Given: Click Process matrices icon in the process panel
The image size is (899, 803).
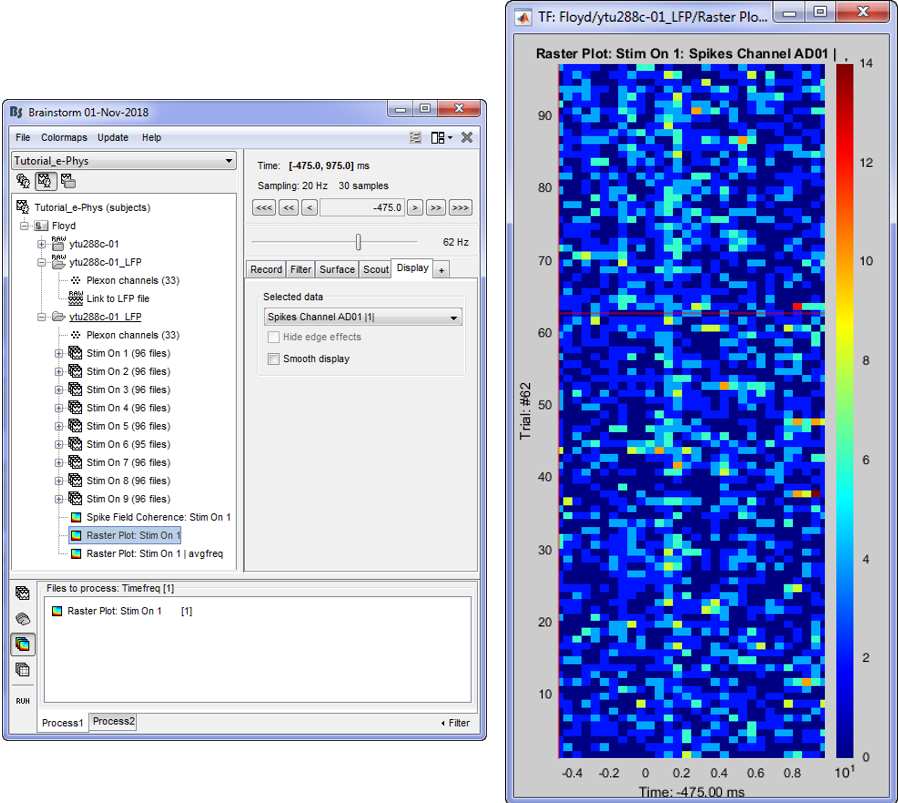Looking at the screenshot, I should (x=23, y=670).
